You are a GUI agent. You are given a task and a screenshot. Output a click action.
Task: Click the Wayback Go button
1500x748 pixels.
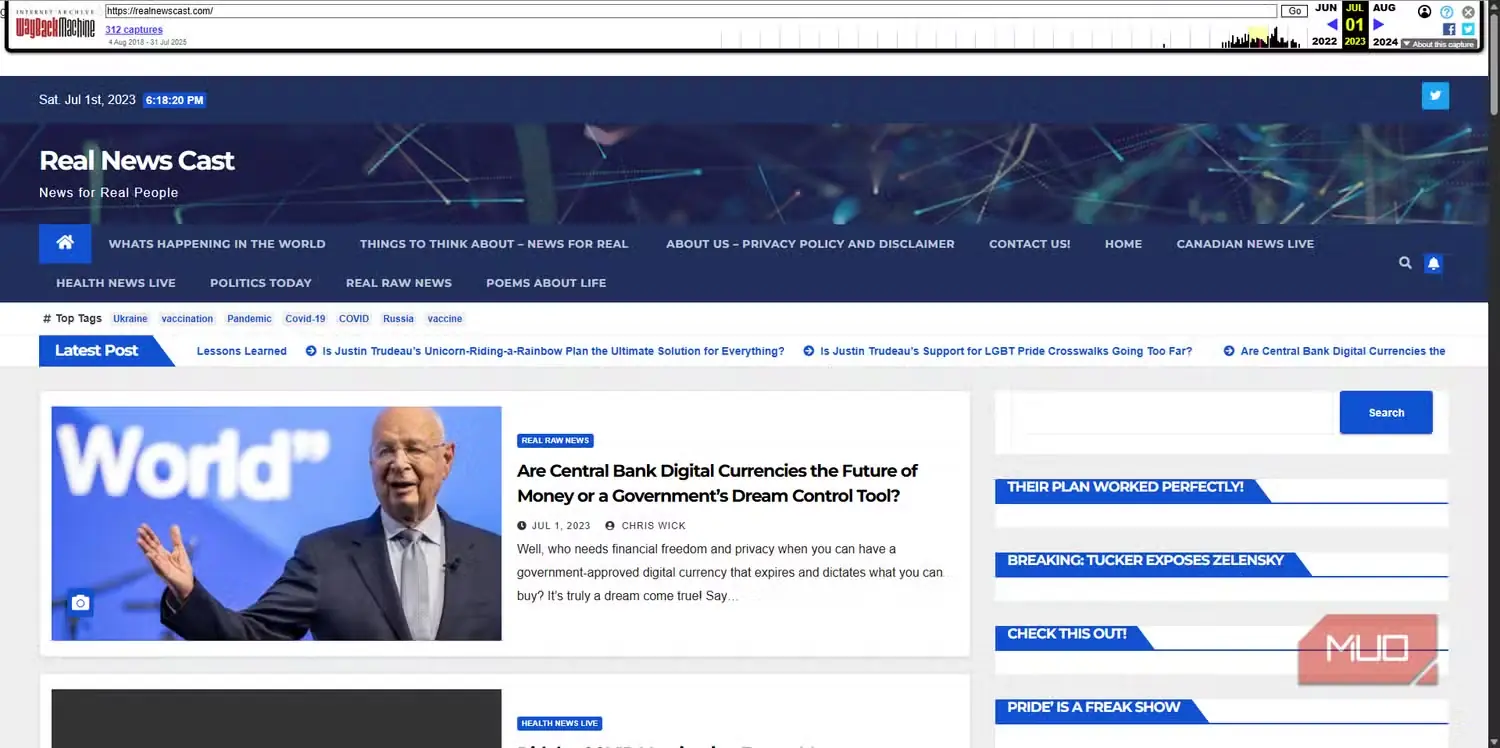(1294, 11)
